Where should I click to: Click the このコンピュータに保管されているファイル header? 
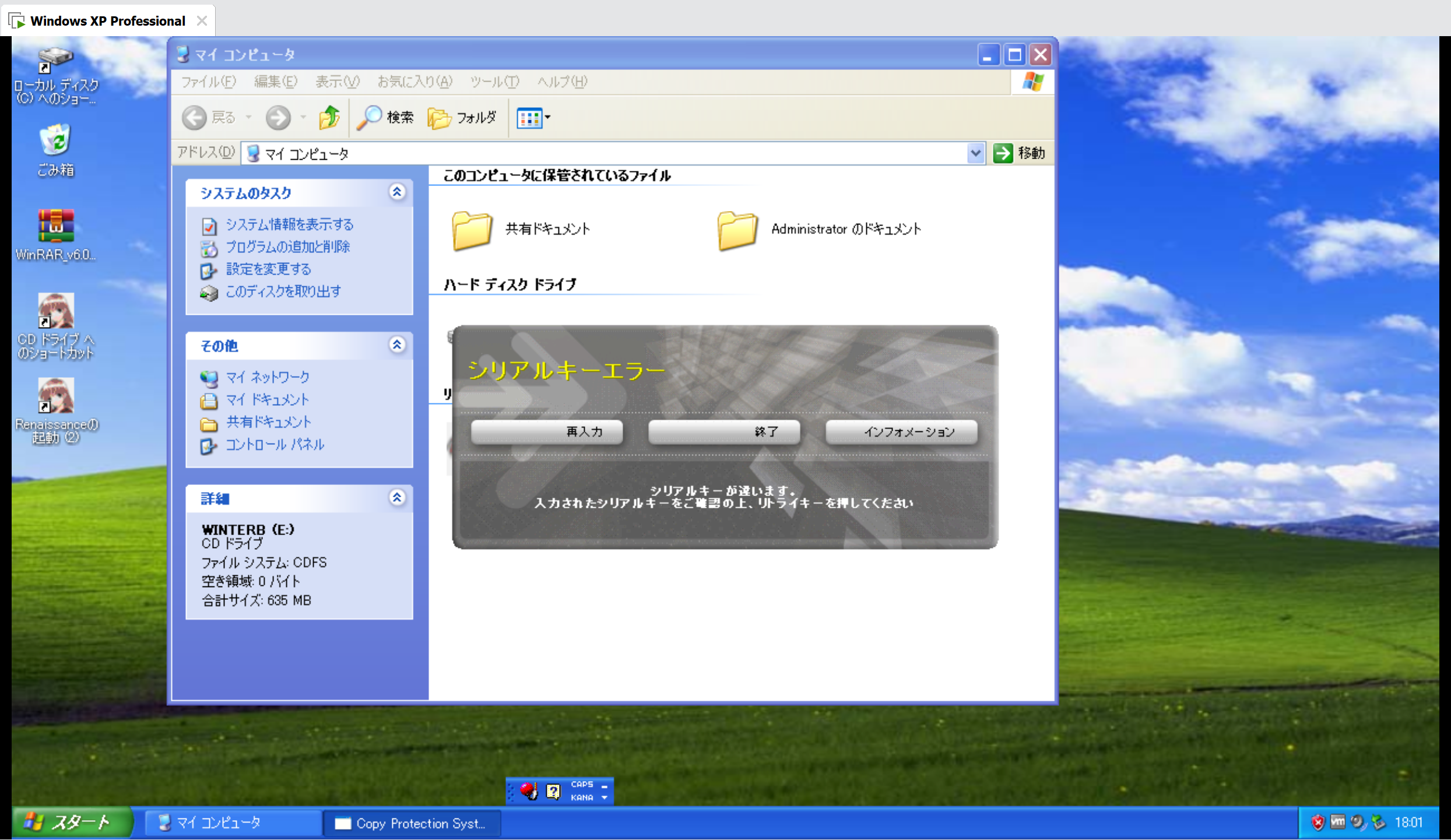click(x=557, y=175)
